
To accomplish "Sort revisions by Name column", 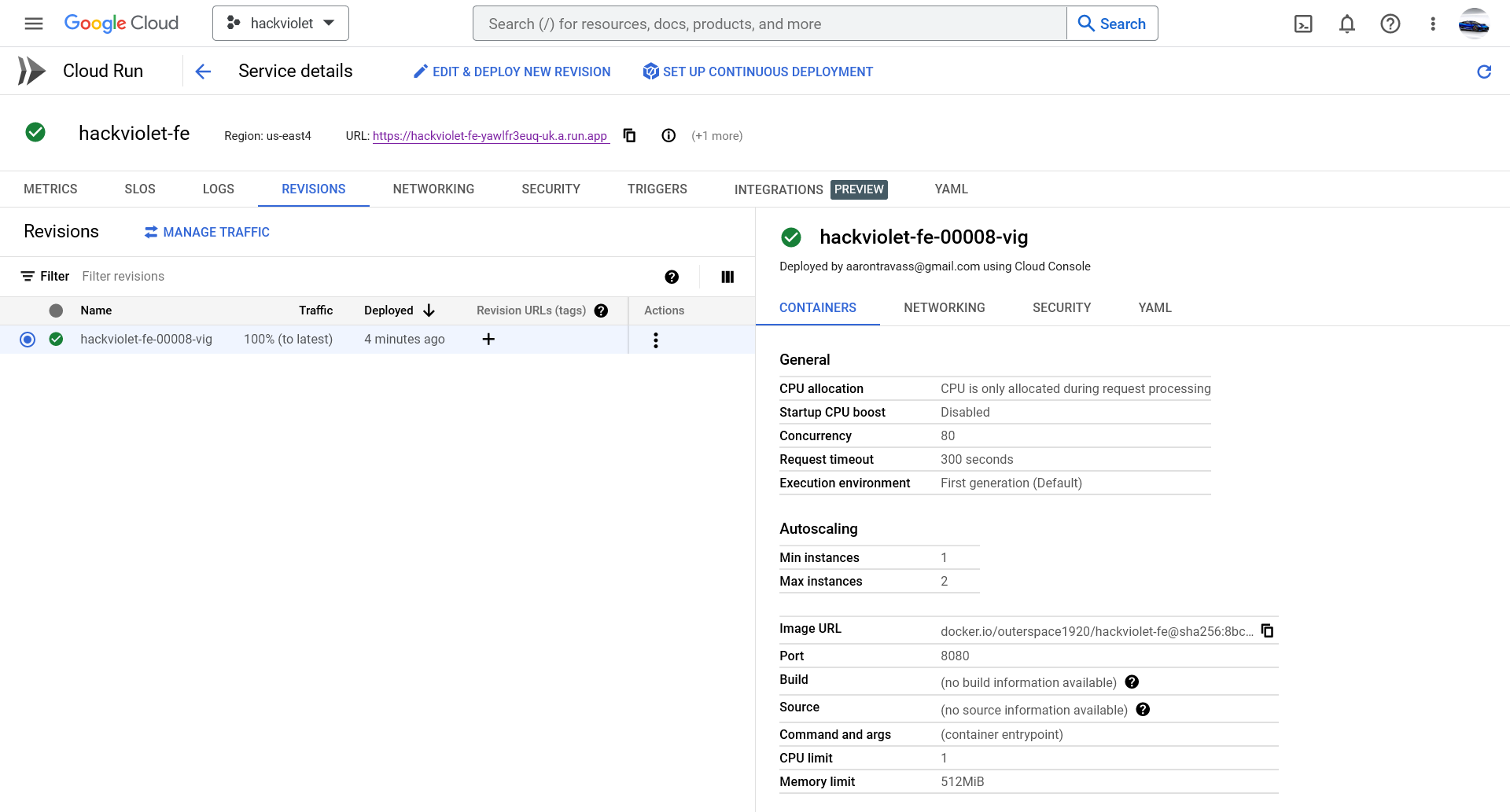I will (96, 310).
